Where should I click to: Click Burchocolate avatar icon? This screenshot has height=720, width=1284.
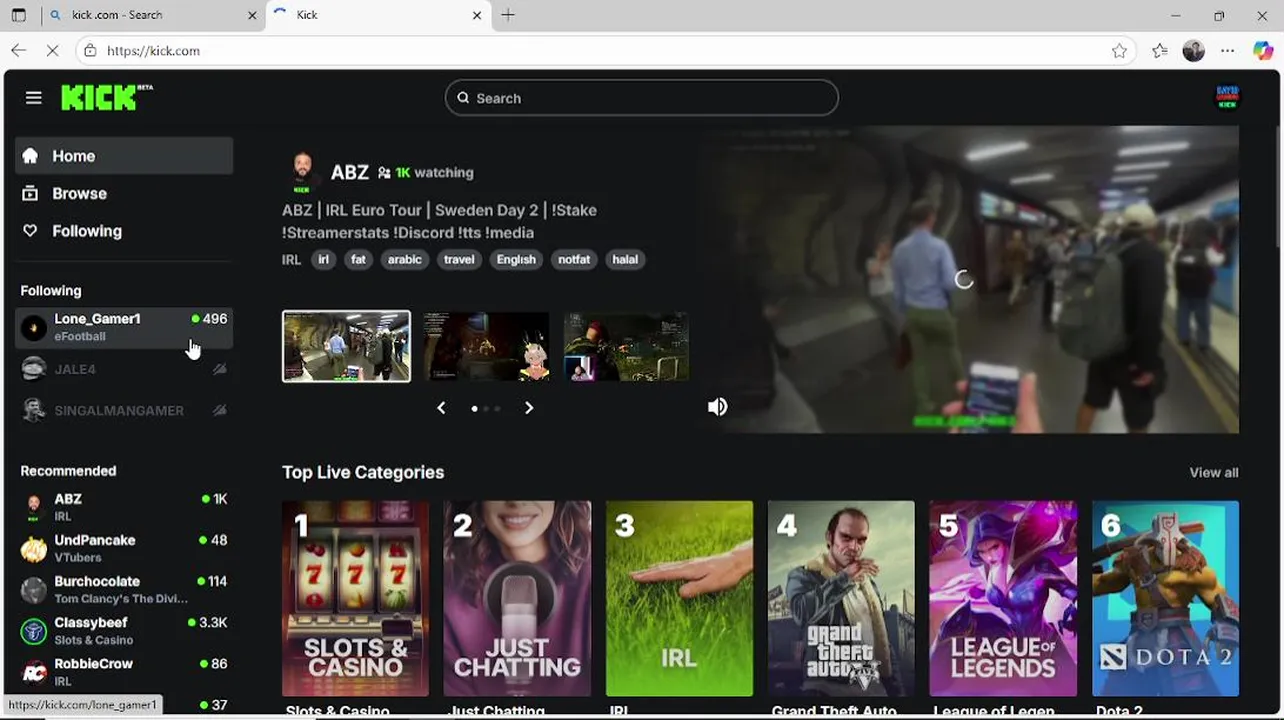[x=34, y=590]
